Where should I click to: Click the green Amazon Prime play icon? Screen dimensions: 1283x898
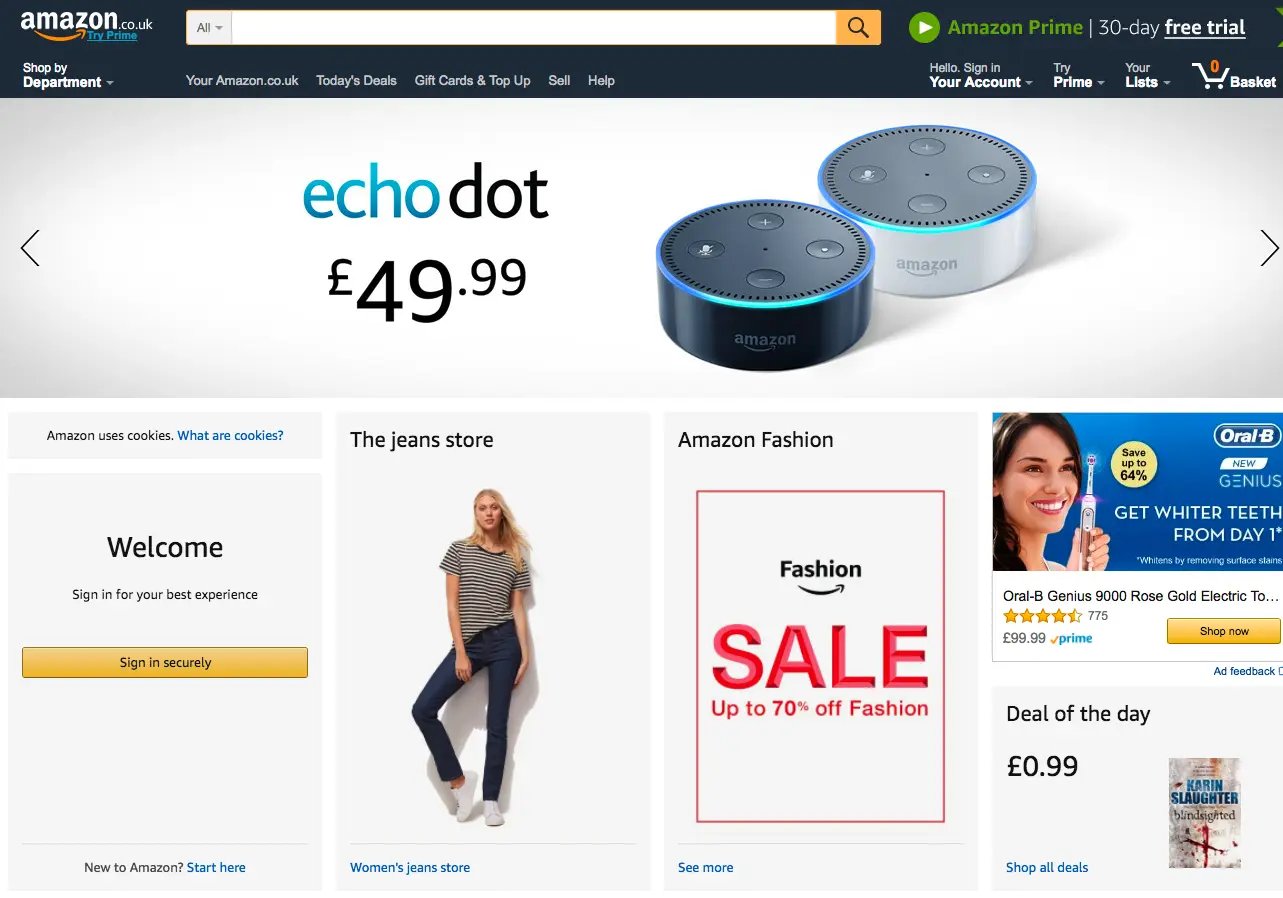pos(924,28)
